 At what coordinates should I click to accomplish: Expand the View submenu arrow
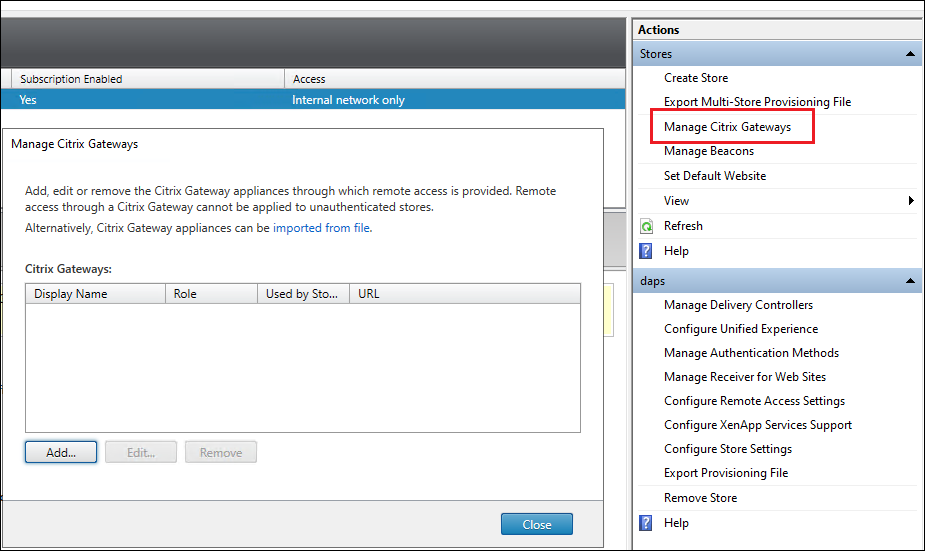point(911,201)
